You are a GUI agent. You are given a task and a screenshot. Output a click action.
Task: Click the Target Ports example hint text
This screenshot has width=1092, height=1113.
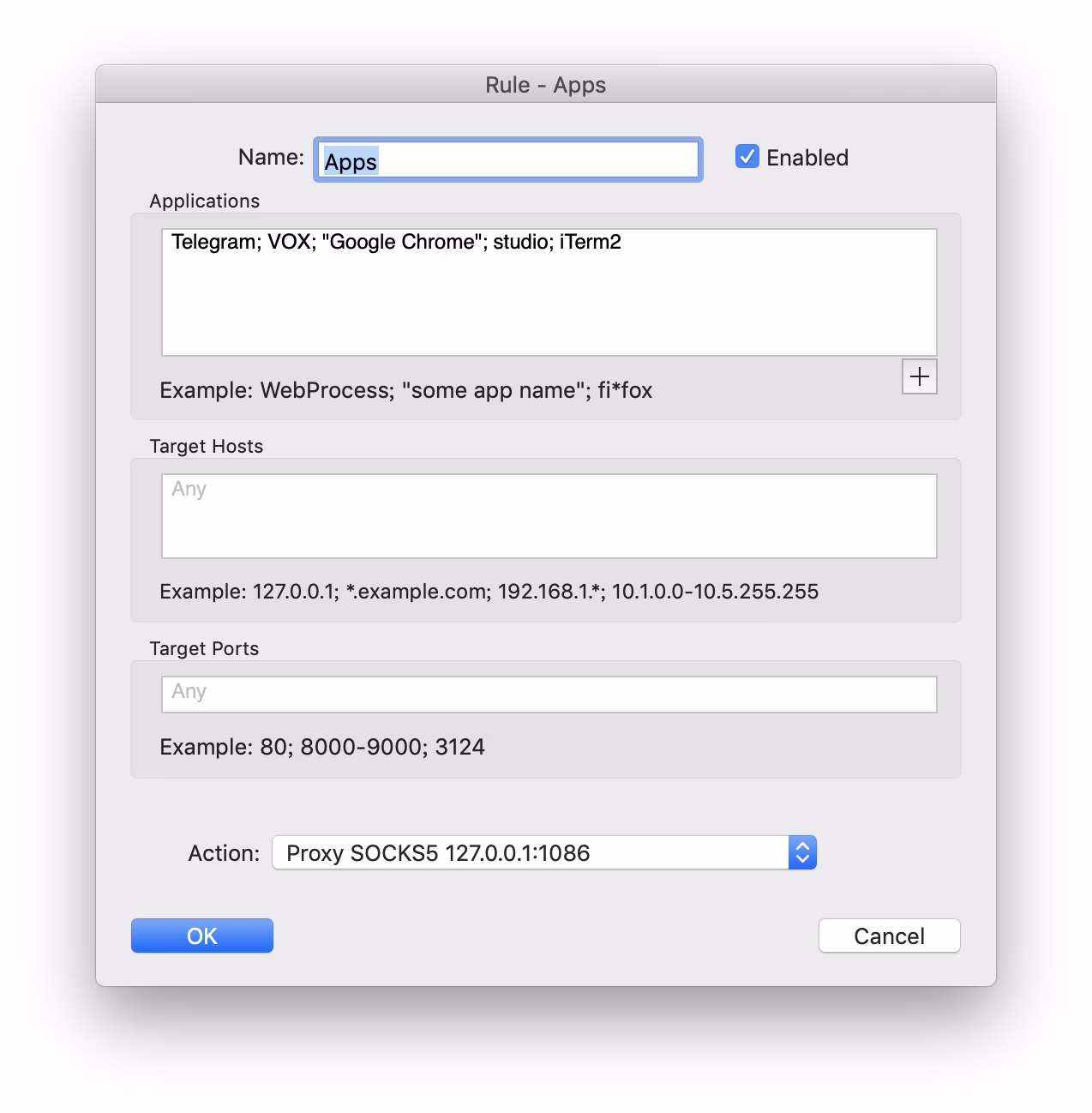[322, 747]
